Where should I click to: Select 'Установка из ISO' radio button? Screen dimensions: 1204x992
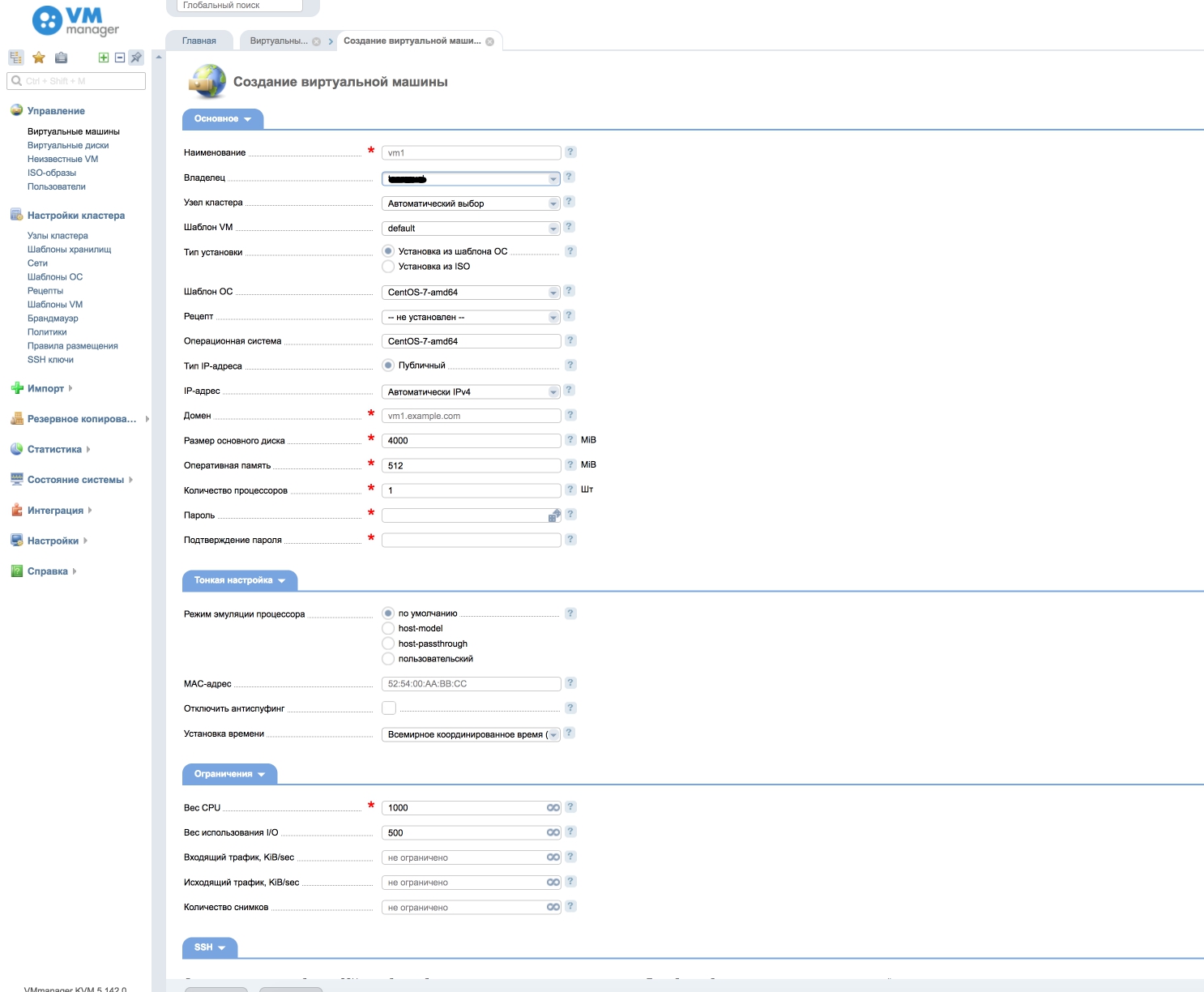[388, 267]
